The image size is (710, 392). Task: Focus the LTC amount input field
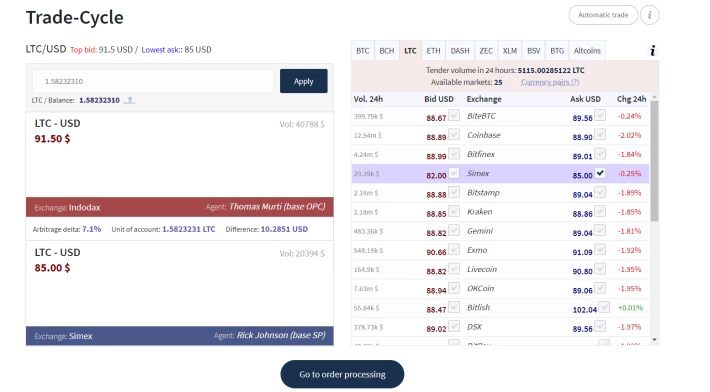pyautogui.click(x=153, y=81)
